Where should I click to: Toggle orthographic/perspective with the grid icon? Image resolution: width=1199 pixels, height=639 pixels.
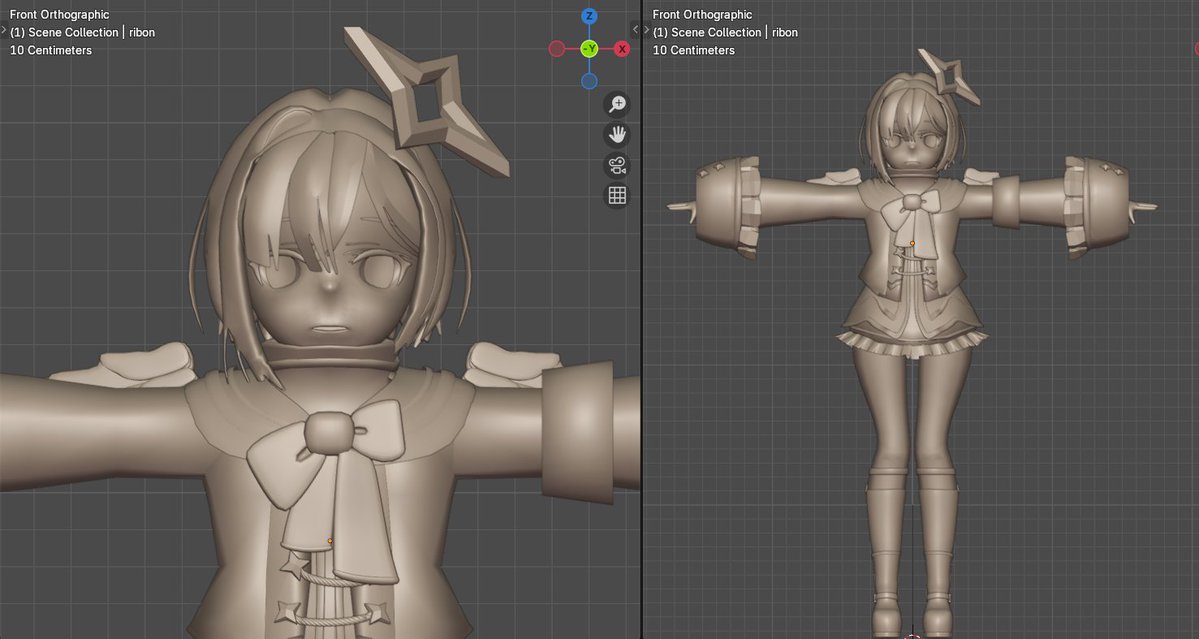[x=617, y=196]
